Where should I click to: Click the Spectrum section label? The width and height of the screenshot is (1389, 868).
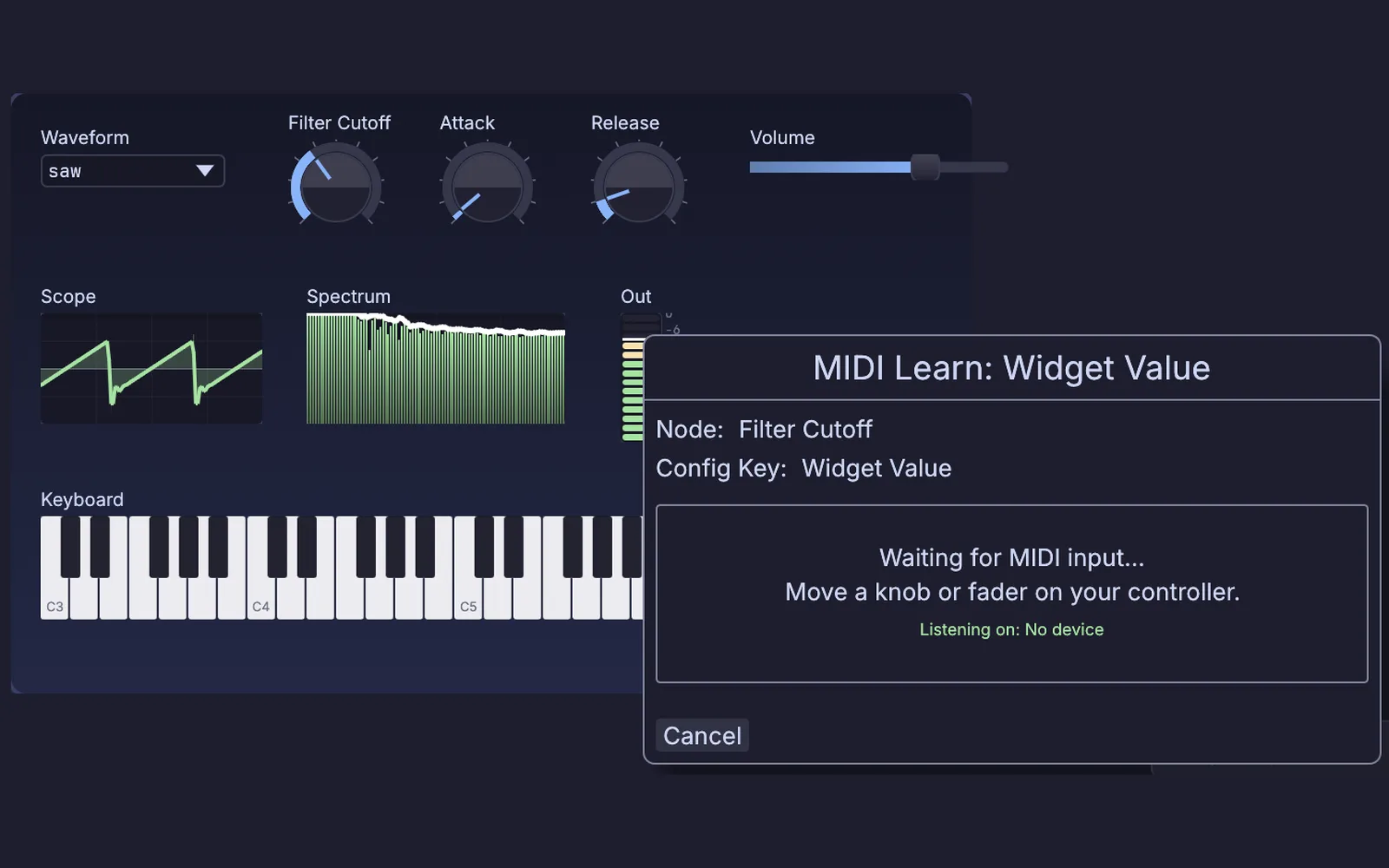(348, 296)
